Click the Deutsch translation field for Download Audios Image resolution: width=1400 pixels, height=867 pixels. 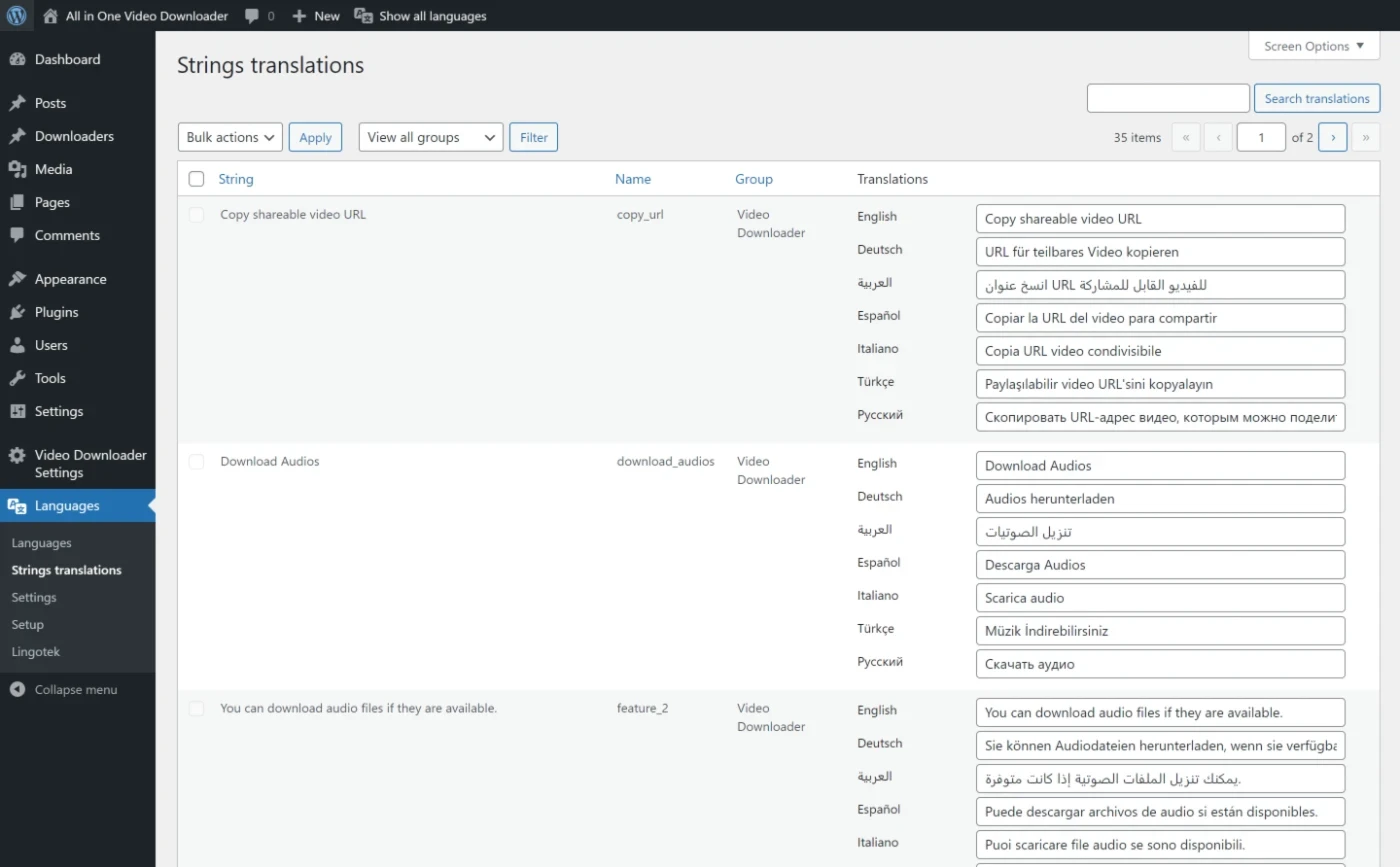[x=1160, y=499]
